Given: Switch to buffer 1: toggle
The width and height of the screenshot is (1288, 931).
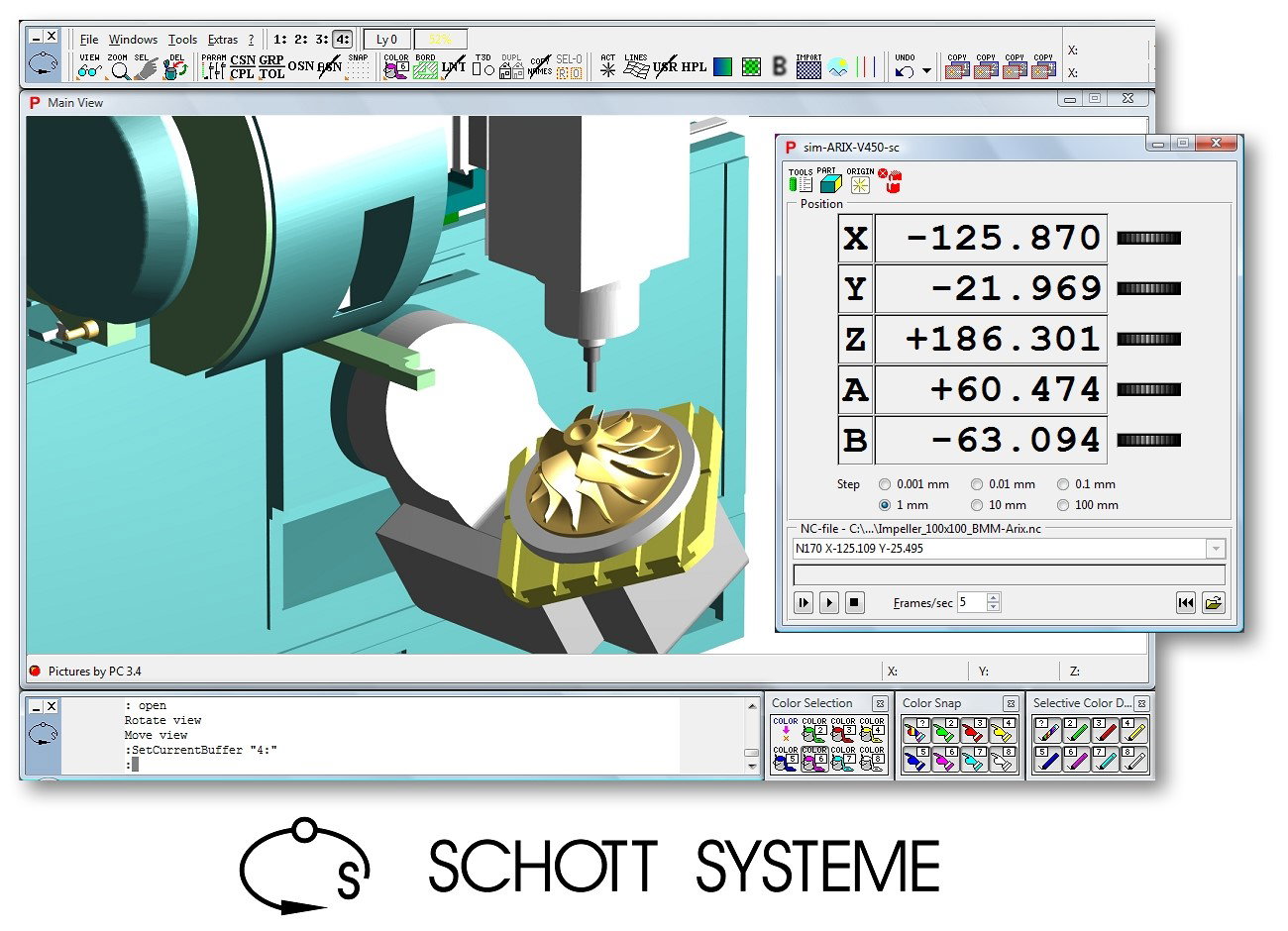Looking at the screenshot, I should pos(280,40).
